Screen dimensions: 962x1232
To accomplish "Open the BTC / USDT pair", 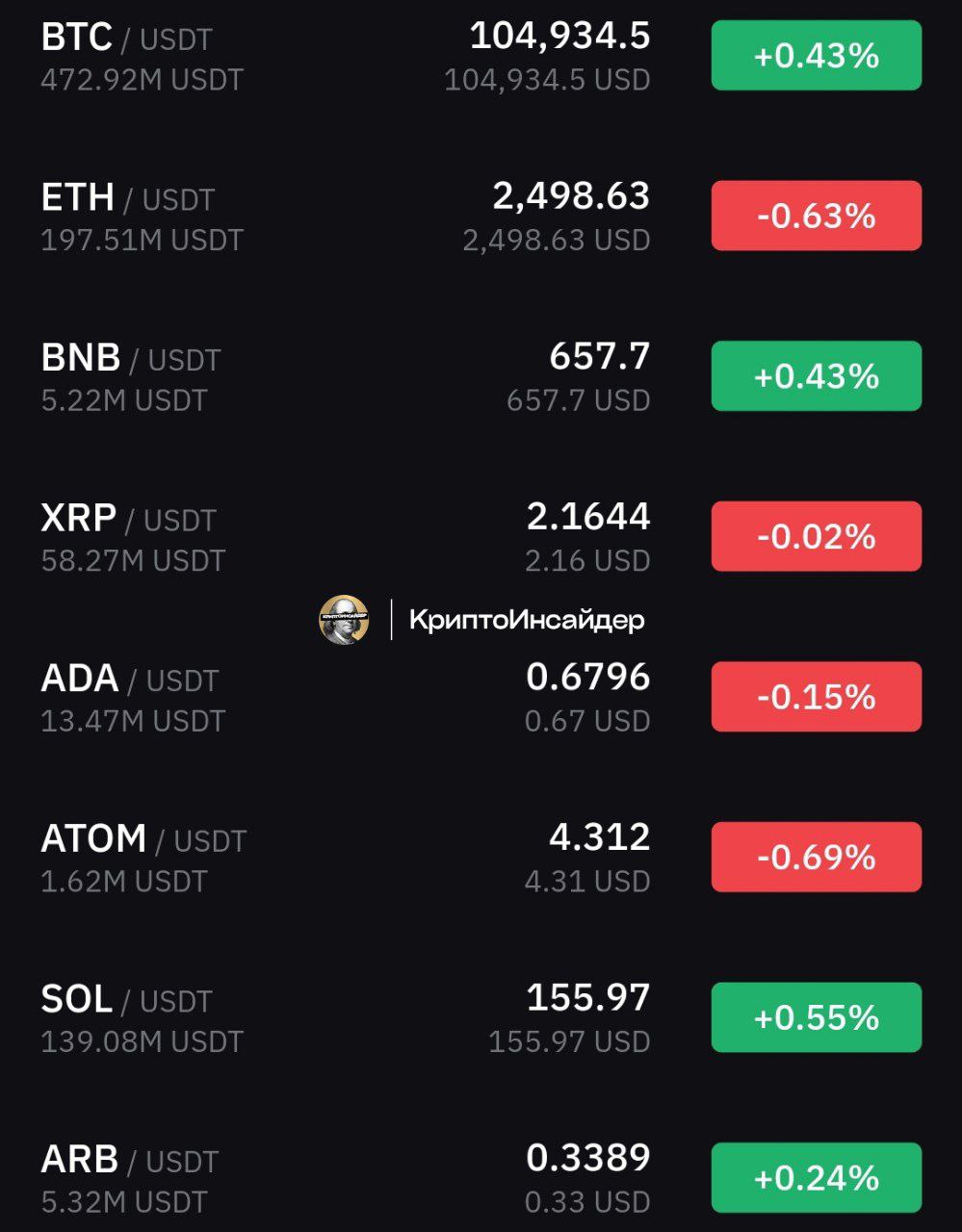I will tap(481, 56).
